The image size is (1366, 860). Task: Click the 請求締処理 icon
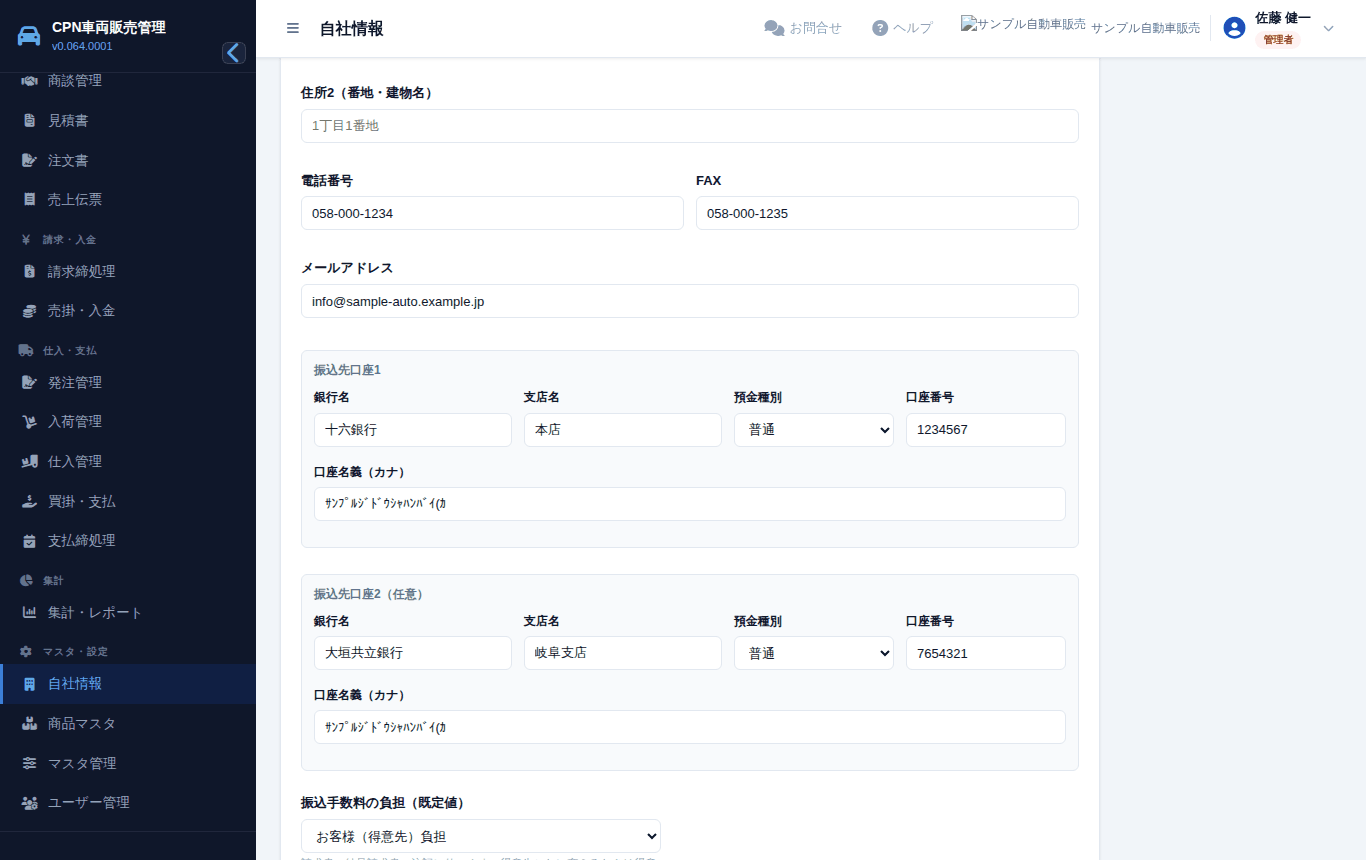tap(30, 272)
